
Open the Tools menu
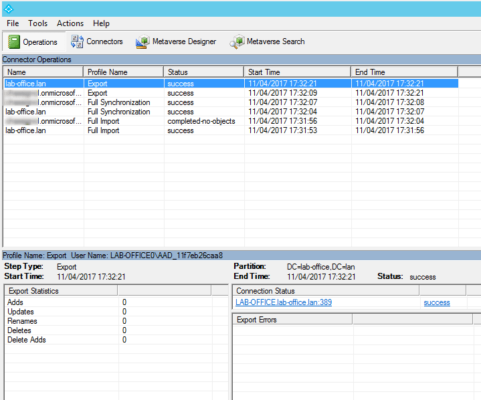coord(38,23)
